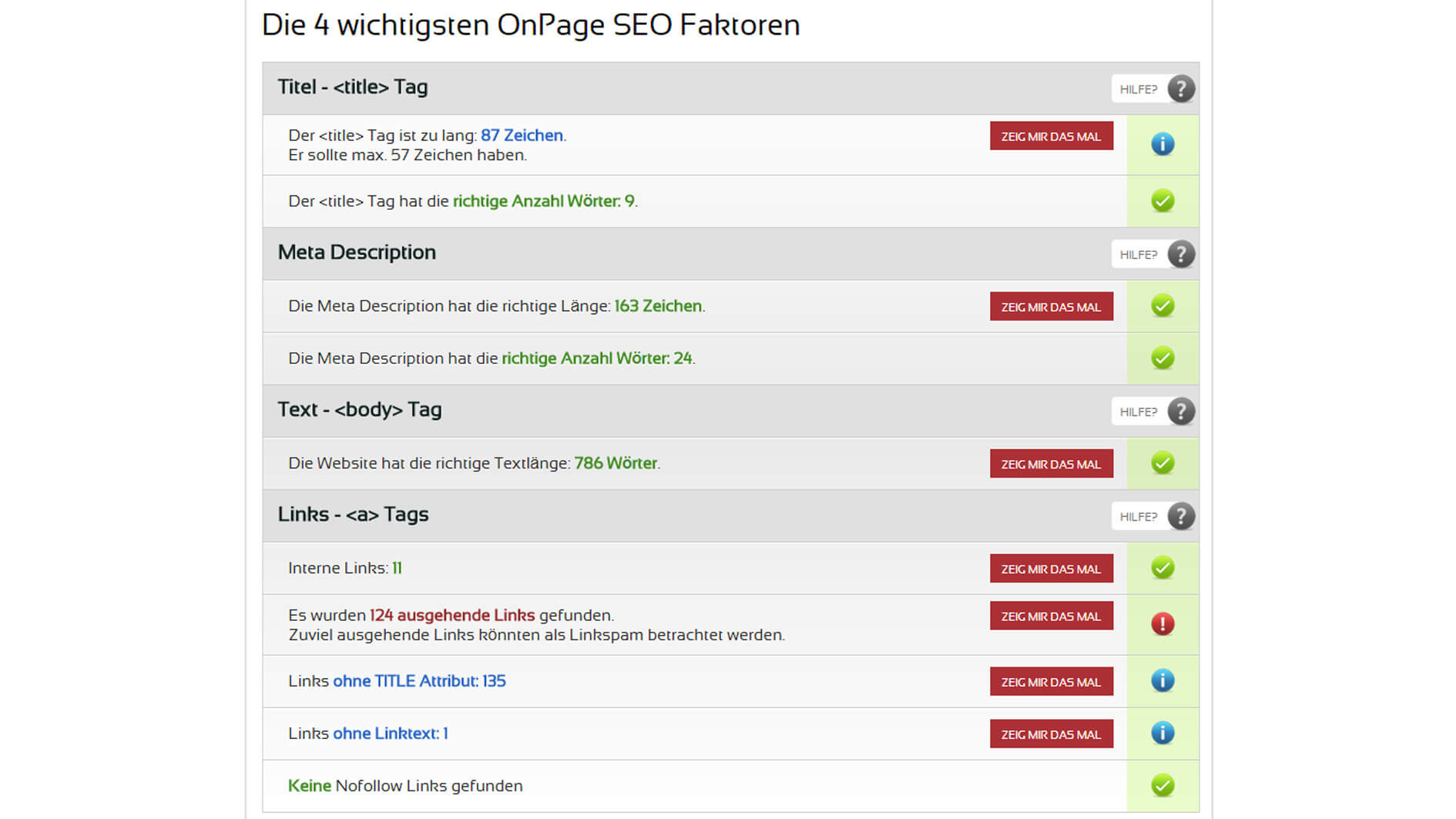
Task: Click blue info icon for links without Linktext
Action: 1162,733
